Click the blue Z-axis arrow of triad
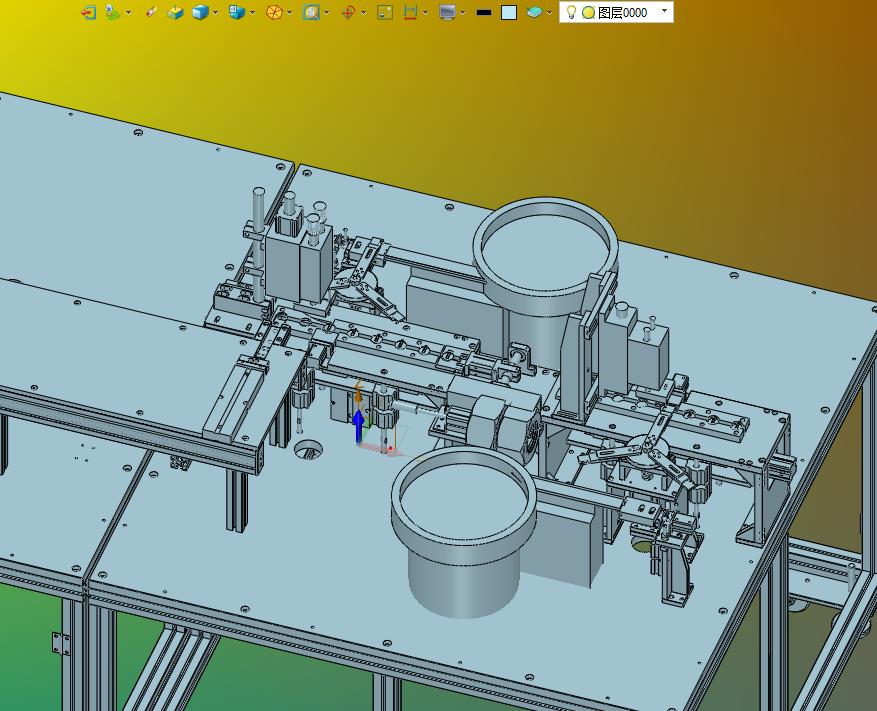Screen dimensions: 877x711 point(359,426)
